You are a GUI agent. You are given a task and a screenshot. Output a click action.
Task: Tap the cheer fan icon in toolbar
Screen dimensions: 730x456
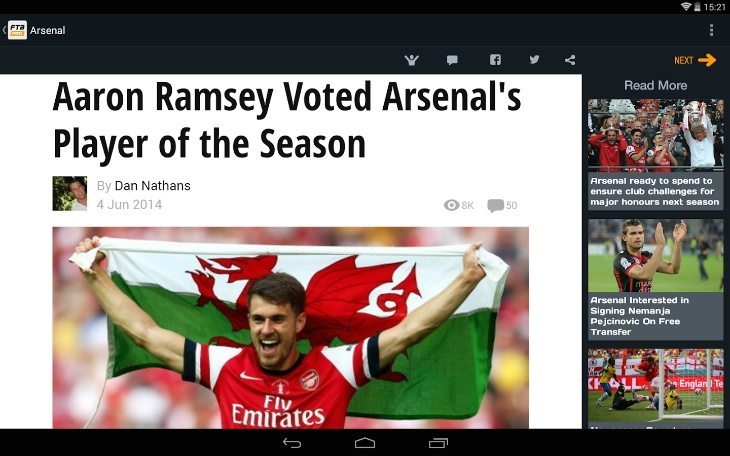412,60
